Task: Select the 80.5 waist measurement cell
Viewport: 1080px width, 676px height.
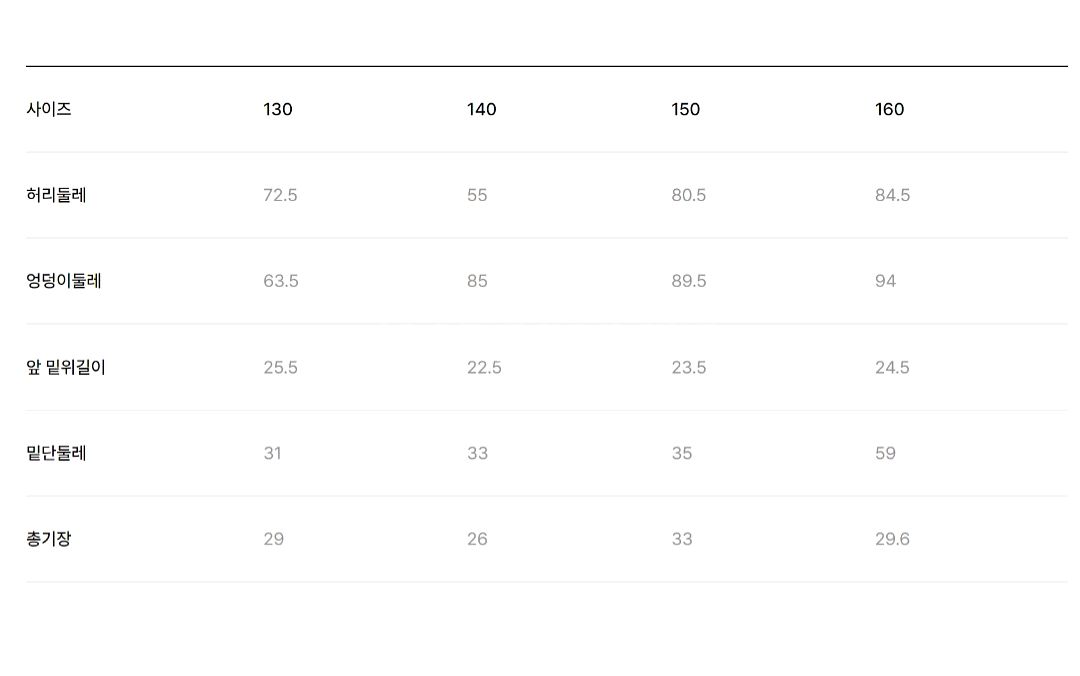Action: [x=688, y=195]
